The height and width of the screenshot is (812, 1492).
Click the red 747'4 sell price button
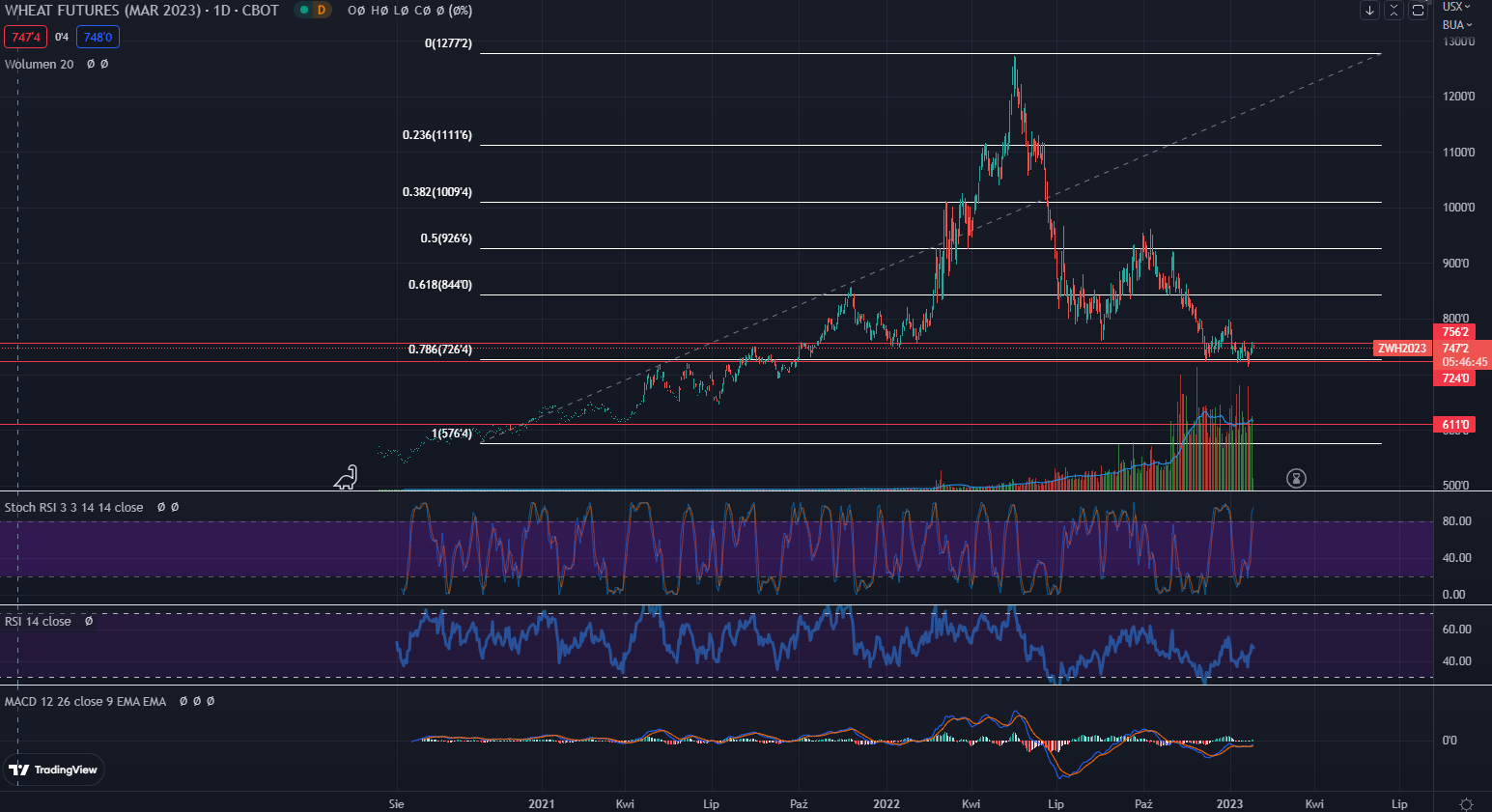(26, 38)
